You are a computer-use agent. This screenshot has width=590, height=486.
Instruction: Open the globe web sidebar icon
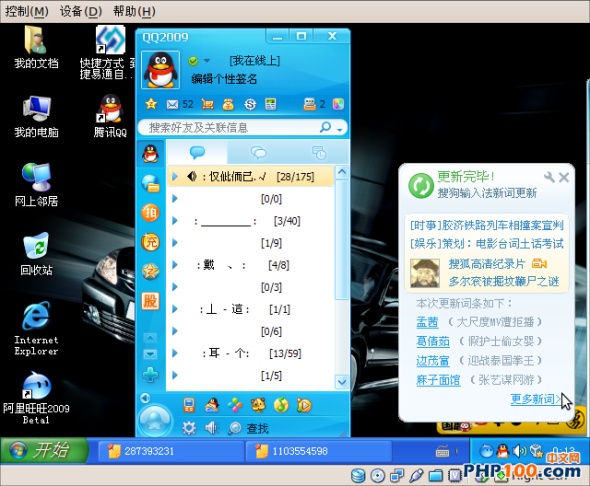pyautogui.click(x=151, y=183)
